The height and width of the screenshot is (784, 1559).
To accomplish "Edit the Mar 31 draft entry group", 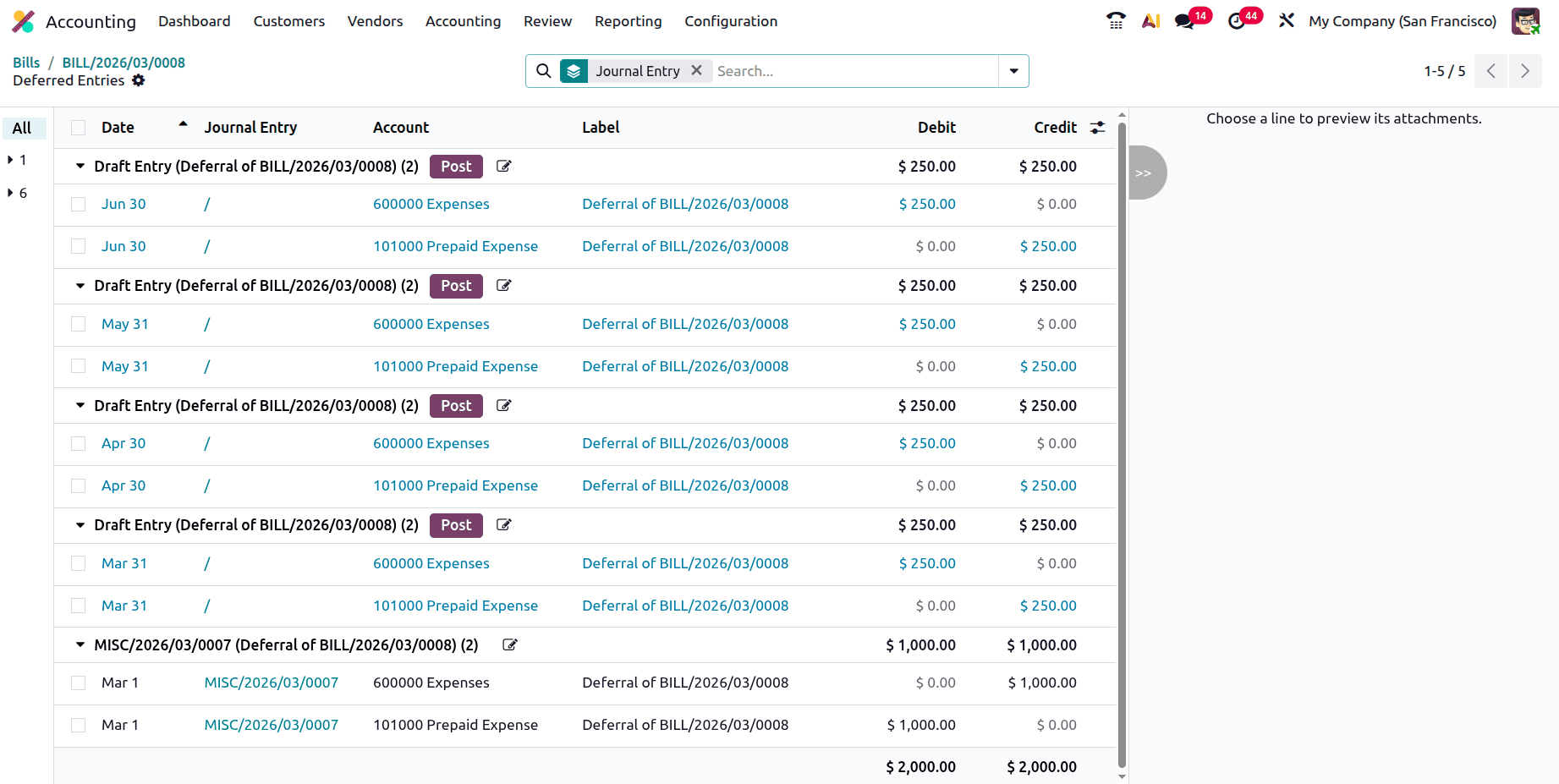I will click(x=503, y=525).
